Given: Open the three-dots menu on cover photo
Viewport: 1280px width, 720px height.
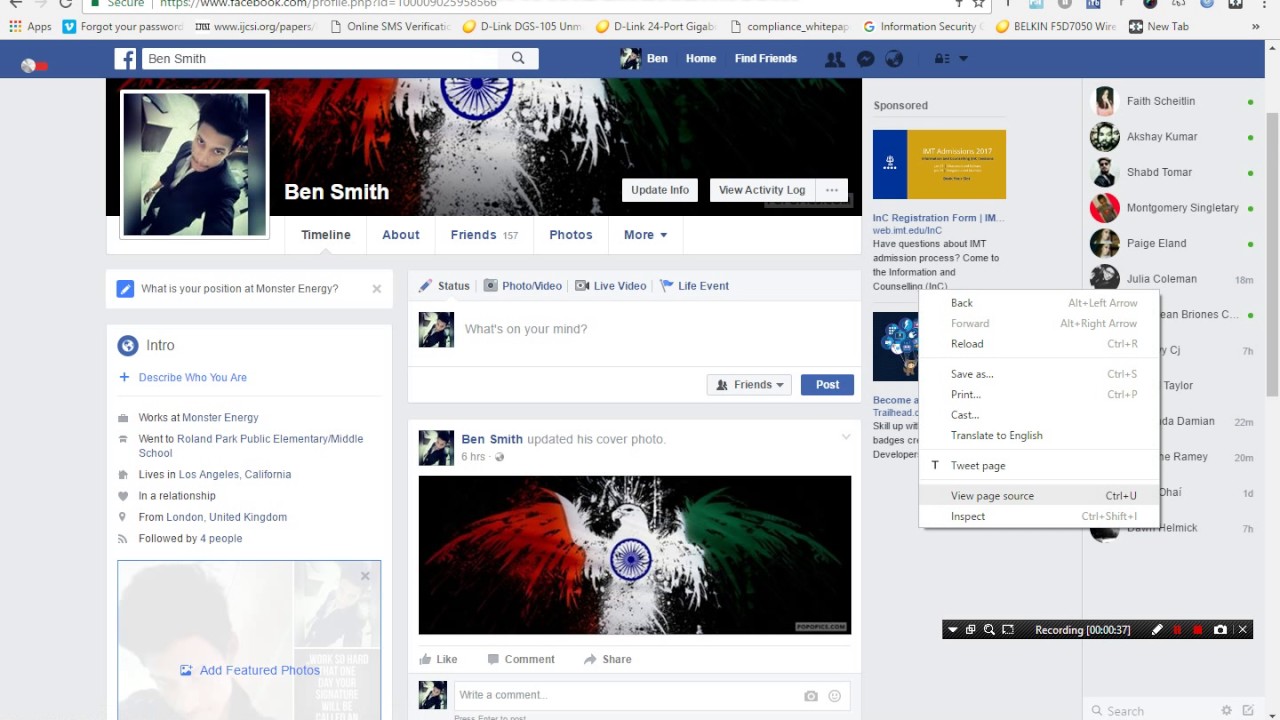Looking at the screenshot, I should (832, 190).
